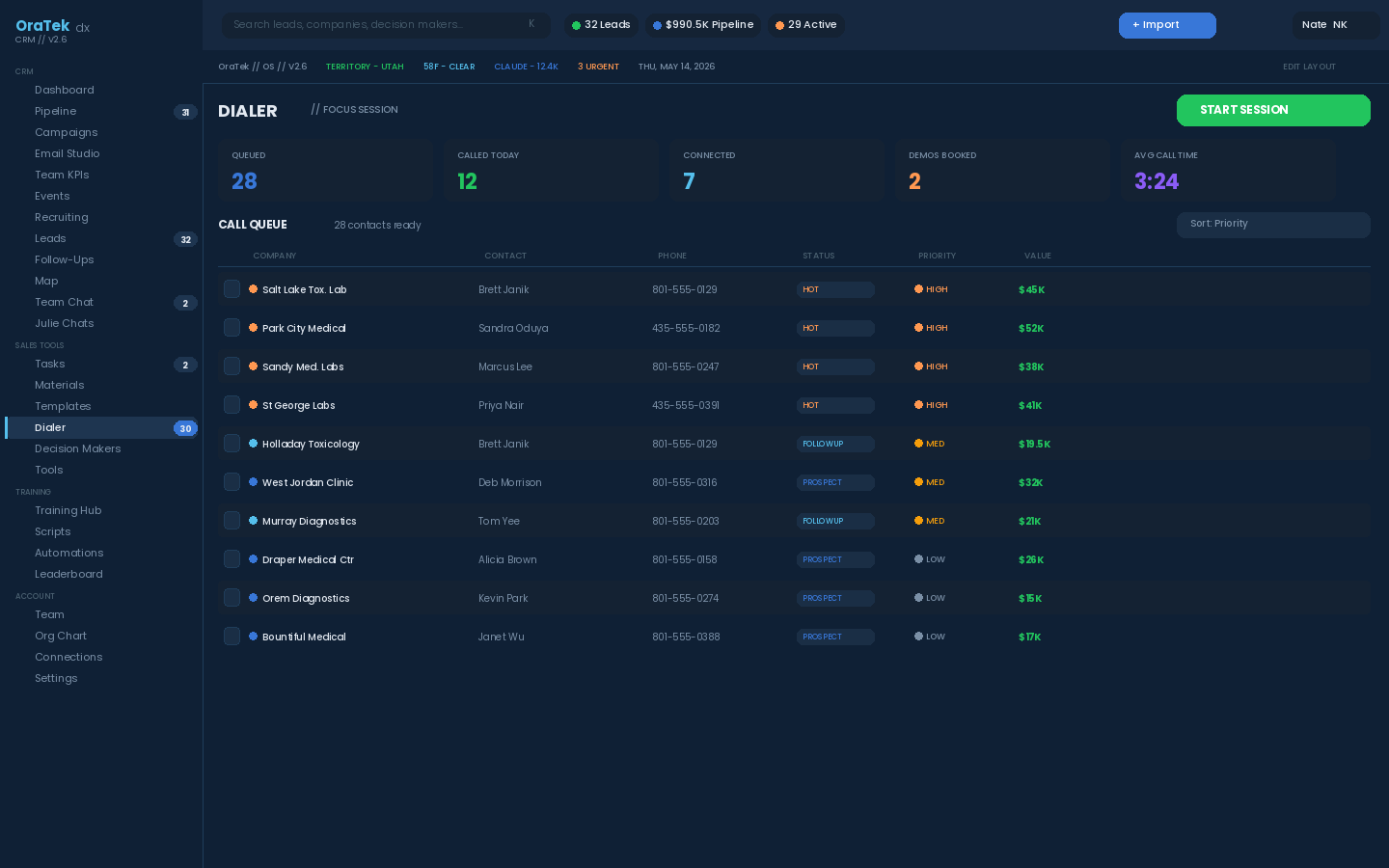Click phone number 435-555-0391
Image resolution: width=1389 pixels, height=868 pixels.
click(685, 405)
